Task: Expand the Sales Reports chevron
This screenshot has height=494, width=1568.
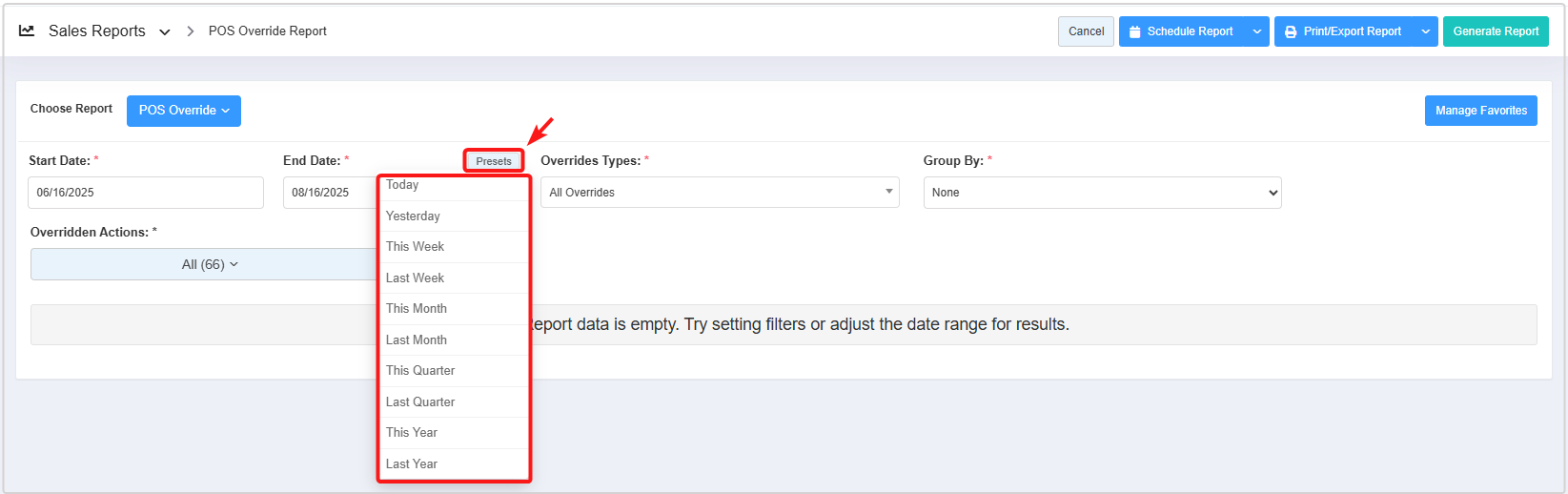Action: [165, 31]
